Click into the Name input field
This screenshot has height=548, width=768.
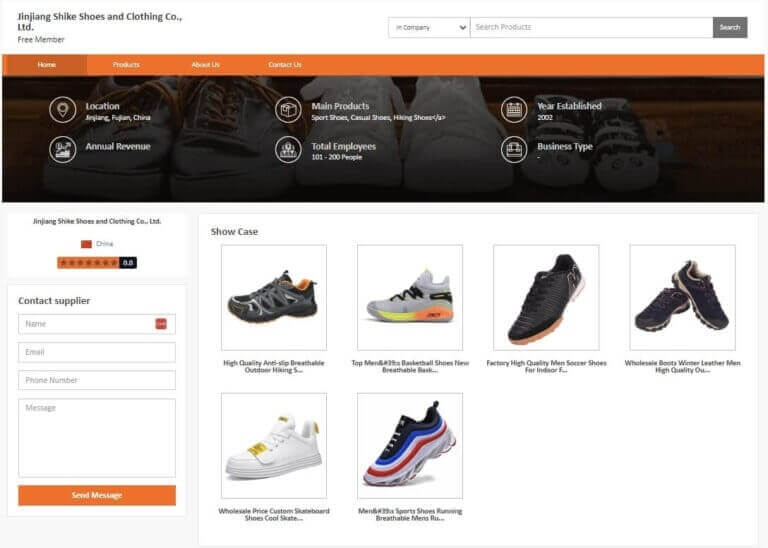97,324
